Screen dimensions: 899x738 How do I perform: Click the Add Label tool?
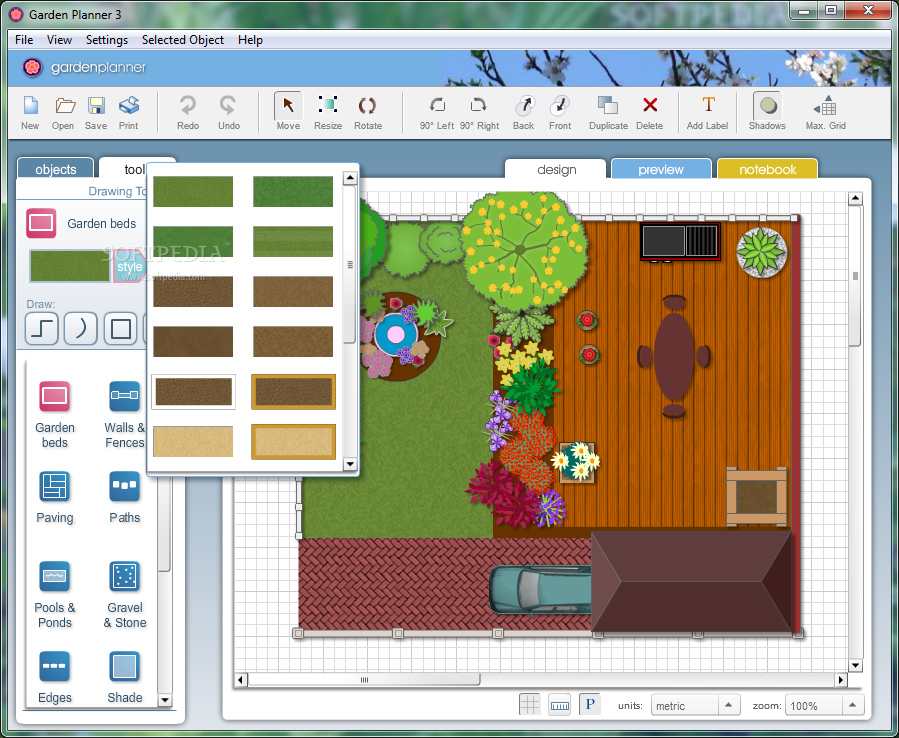point(708,112)
